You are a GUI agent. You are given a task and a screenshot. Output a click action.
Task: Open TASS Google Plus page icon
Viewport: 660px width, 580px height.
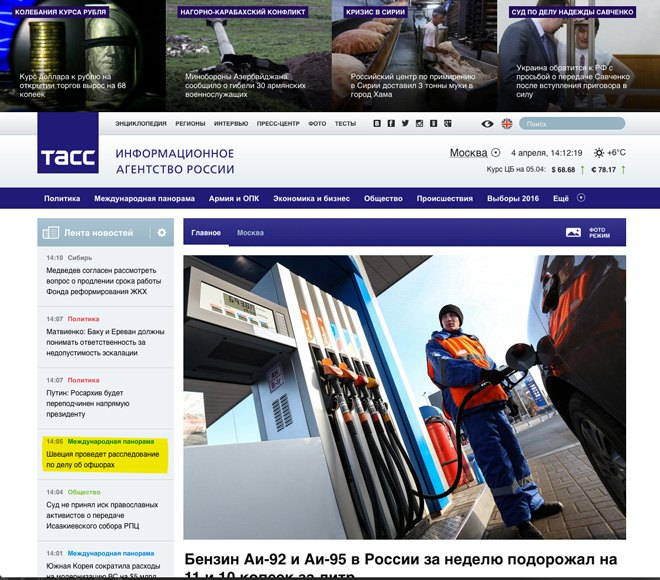tap(449, 124)
